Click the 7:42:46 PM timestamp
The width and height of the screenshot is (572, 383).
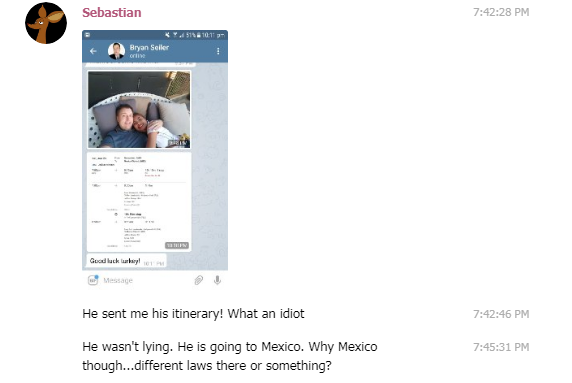click(x=501, y=314)
